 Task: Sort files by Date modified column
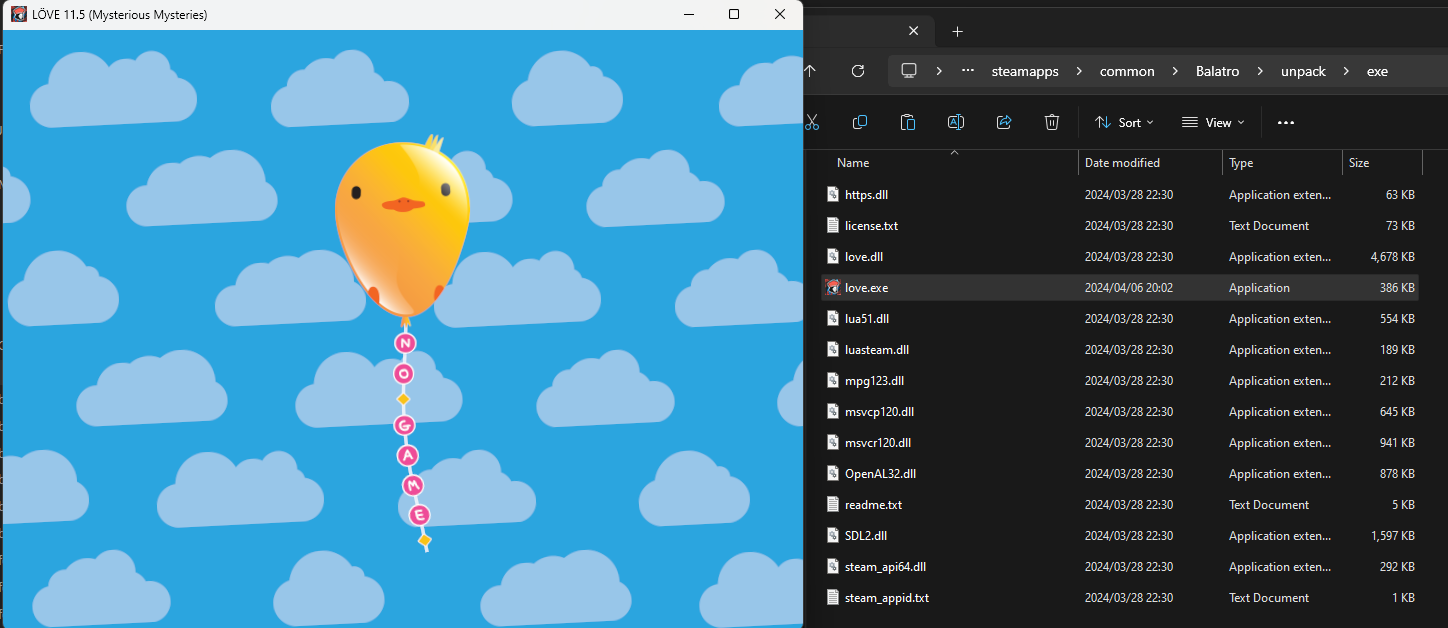(x=1122, y=162)
